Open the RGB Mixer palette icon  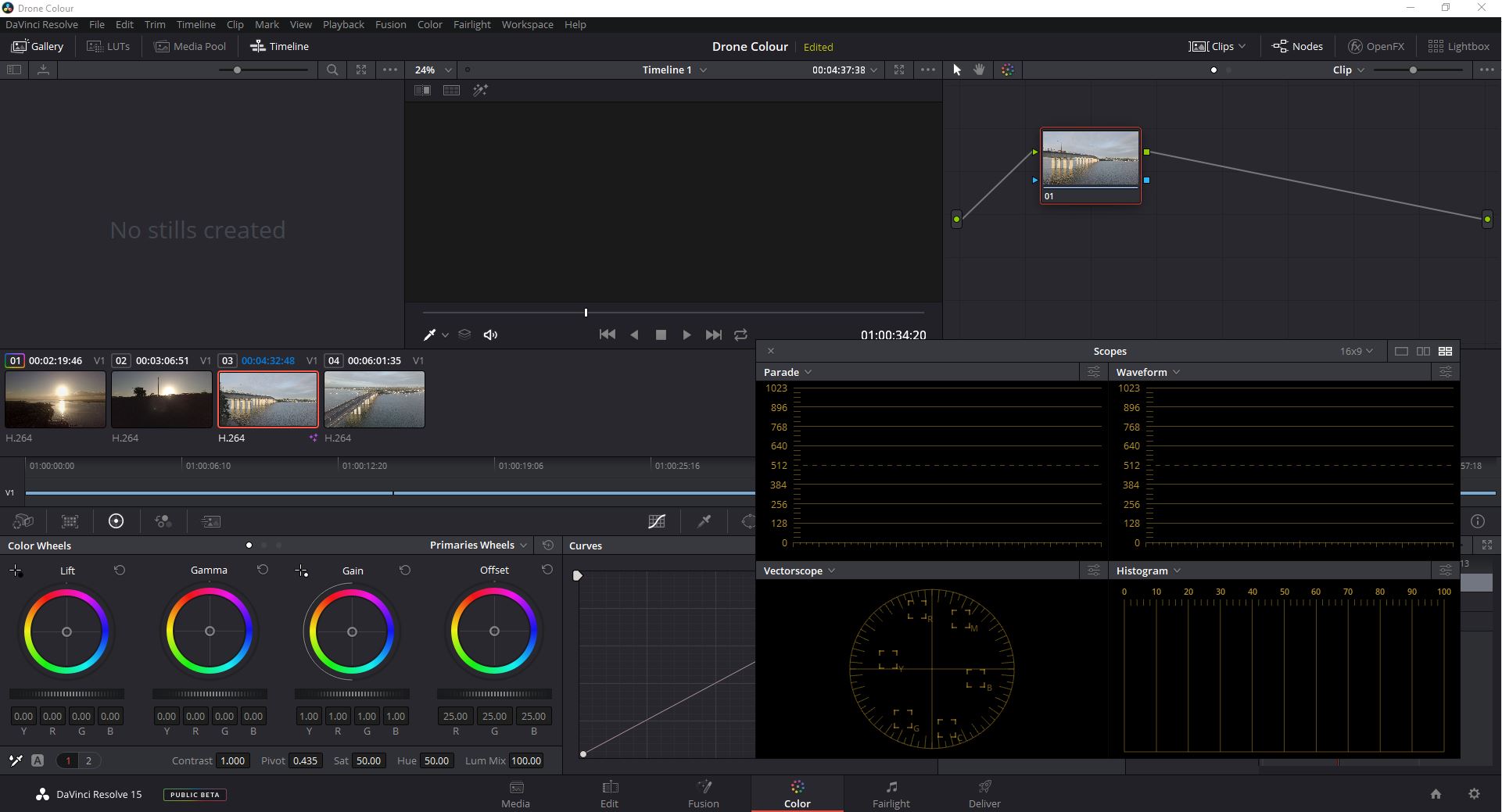point(163,521)
